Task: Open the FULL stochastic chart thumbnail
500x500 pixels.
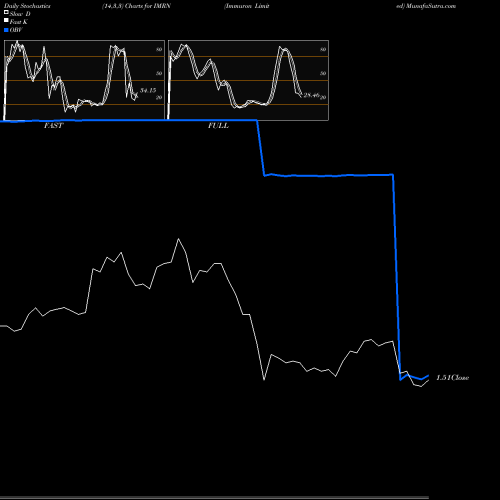Action: point(248,80)
